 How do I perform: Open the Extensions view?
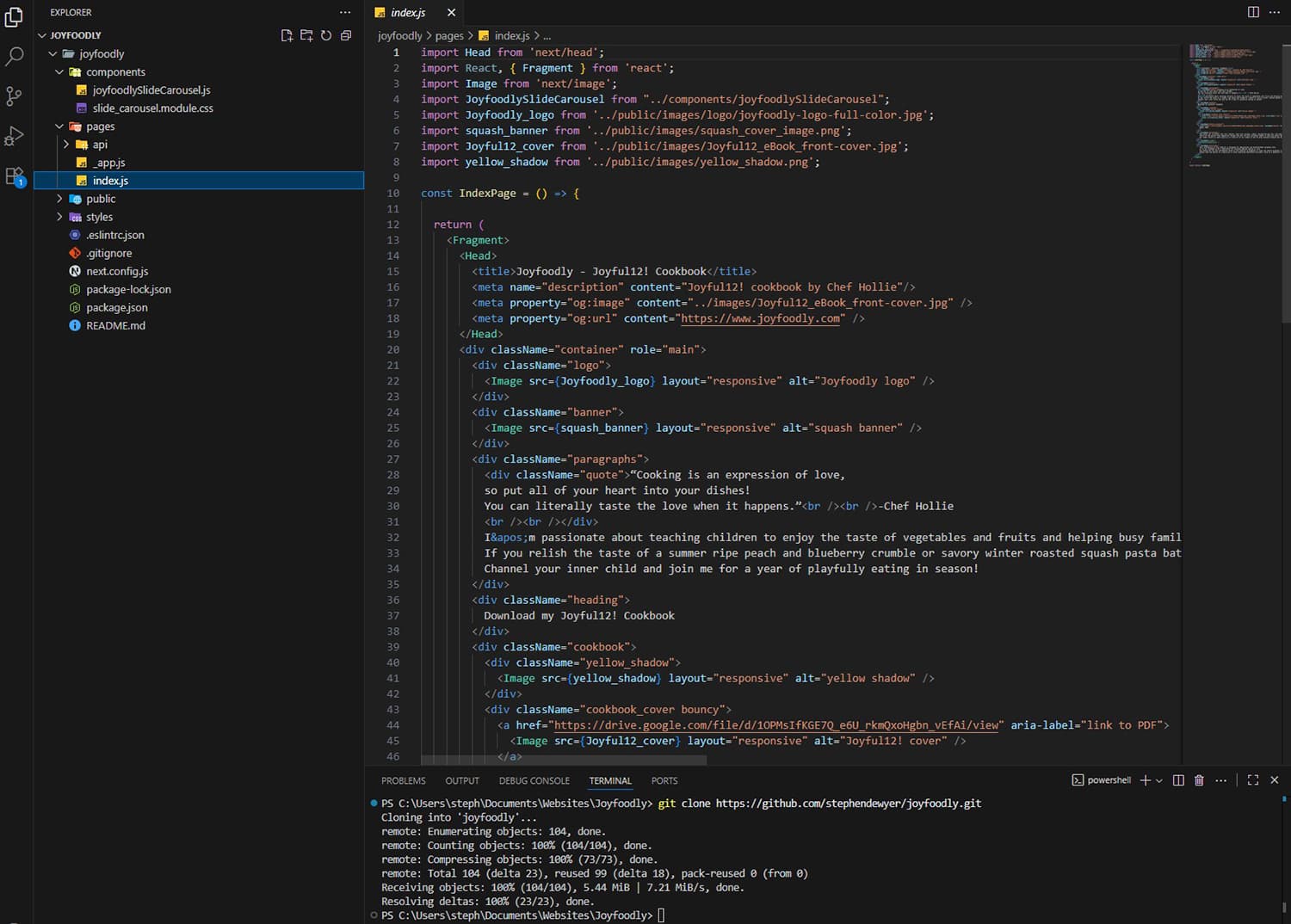pos(15,176)
